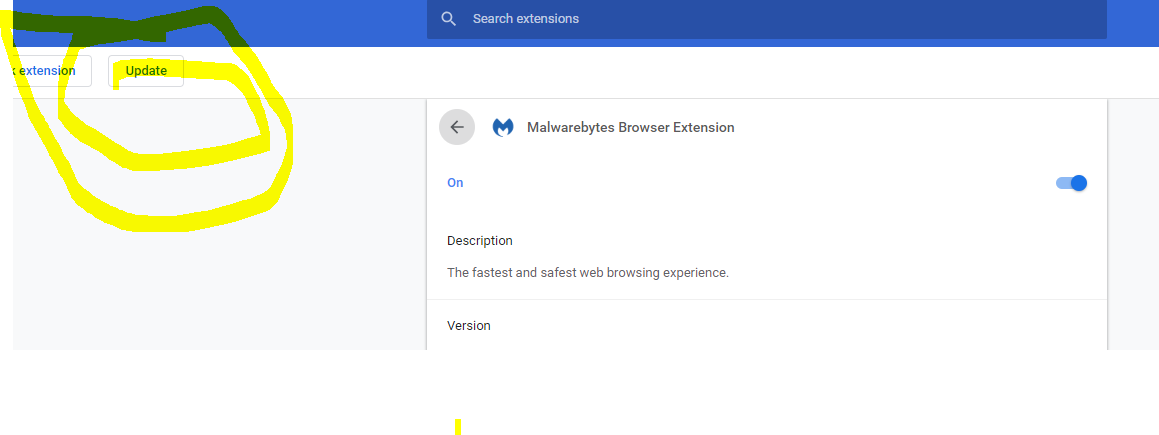The image size is (1159, 435).
Task: Click the blue header right of search
Action: tap(1132, 22)
